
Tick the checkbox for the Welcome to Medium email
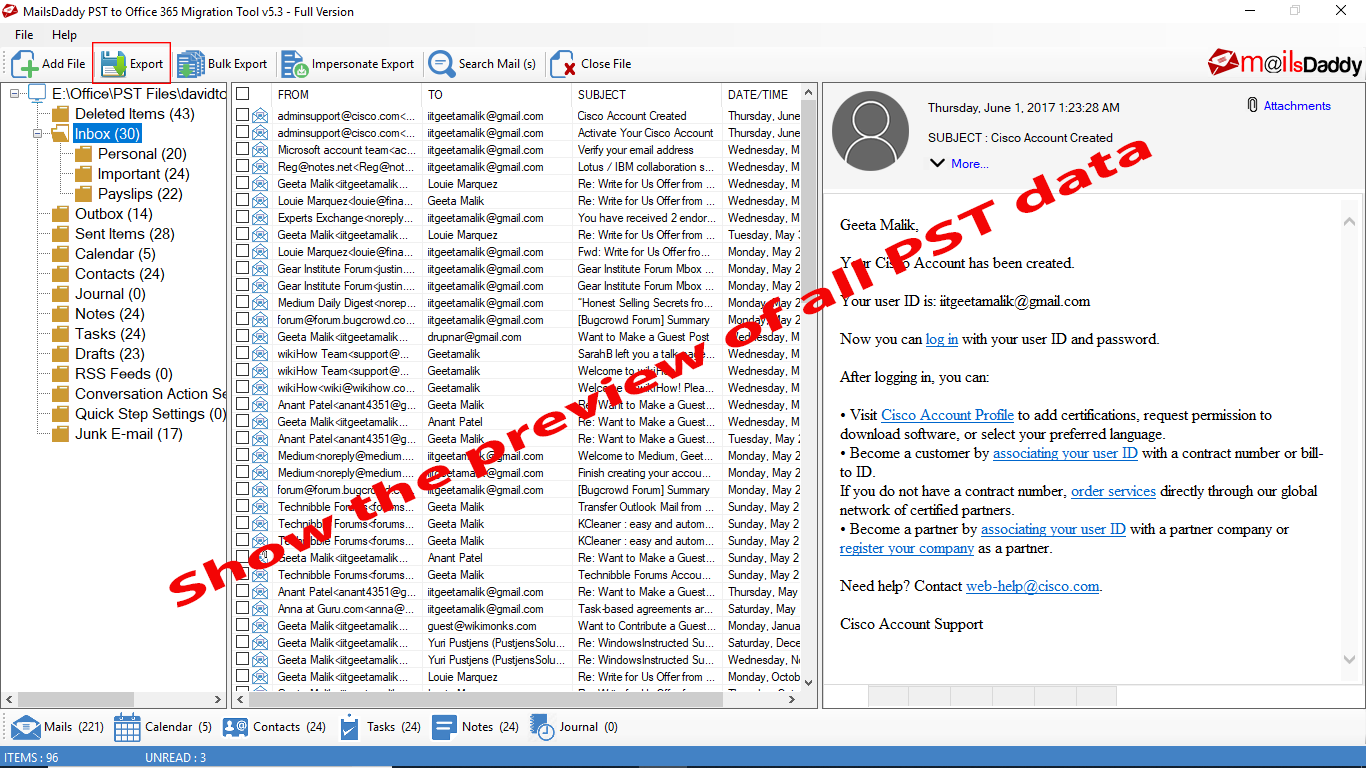(x=243, y=455)
